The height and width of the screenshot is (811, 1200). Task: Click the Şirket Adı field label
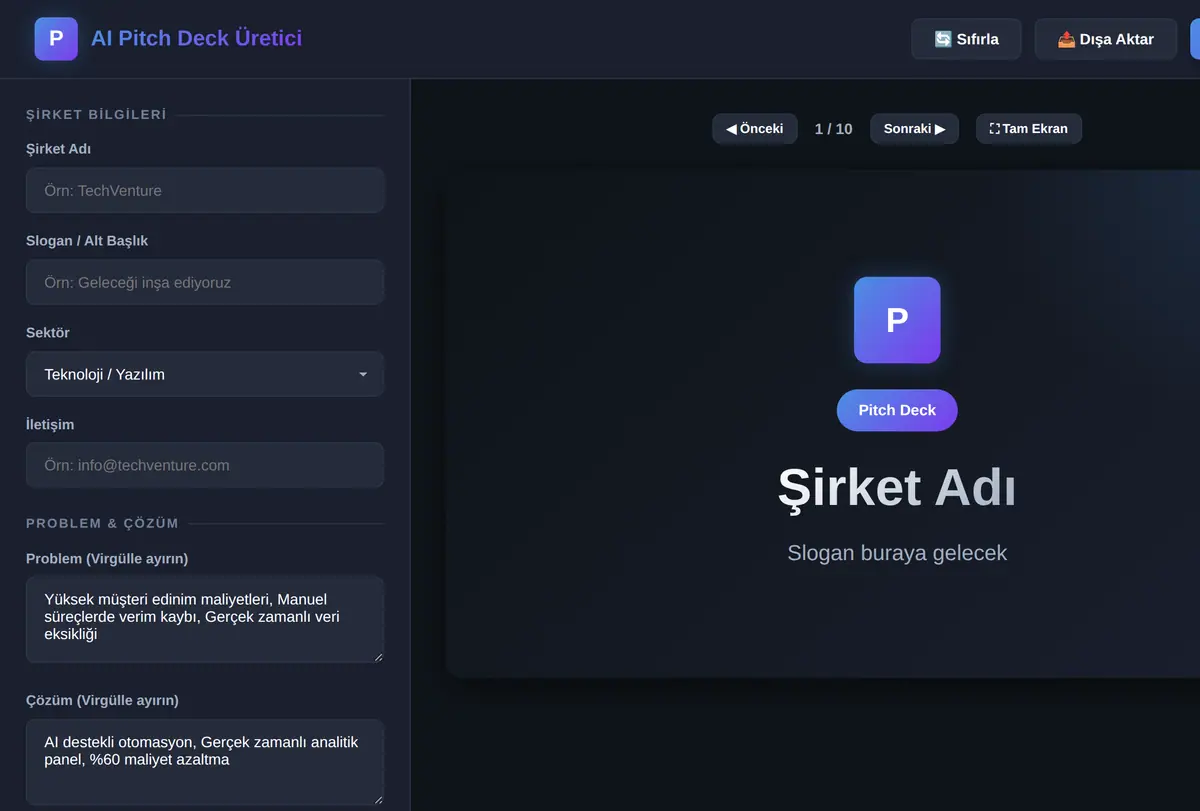(59, 149)
